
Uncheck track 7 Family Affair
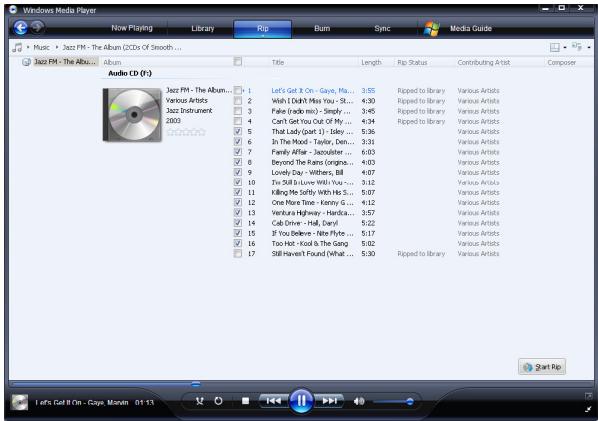tap(238, 152)
